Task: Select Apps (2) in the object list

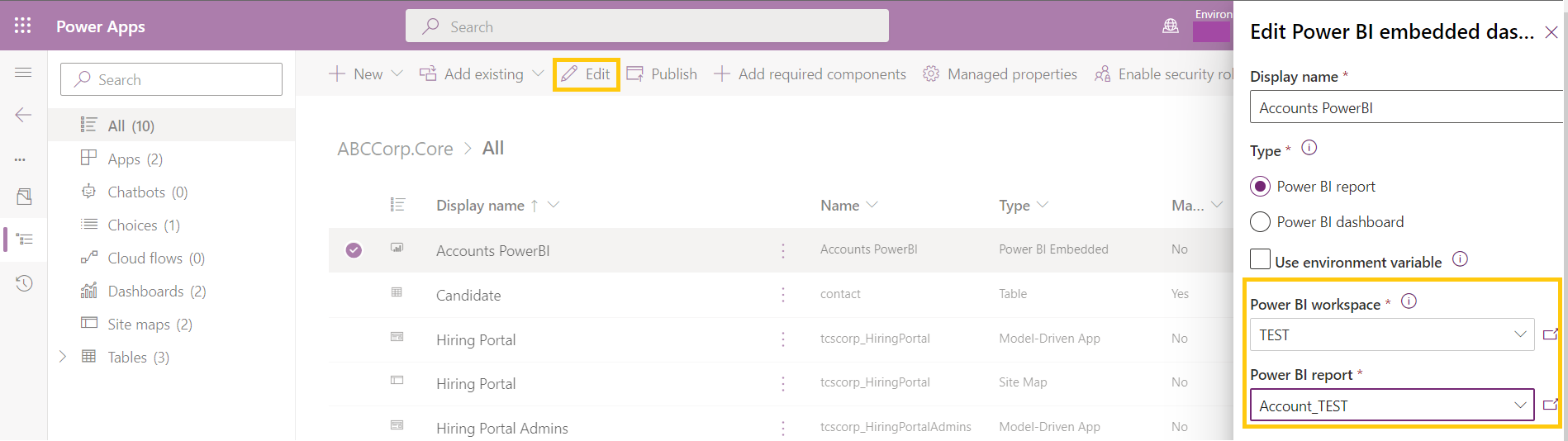Action: coord(135,159)
